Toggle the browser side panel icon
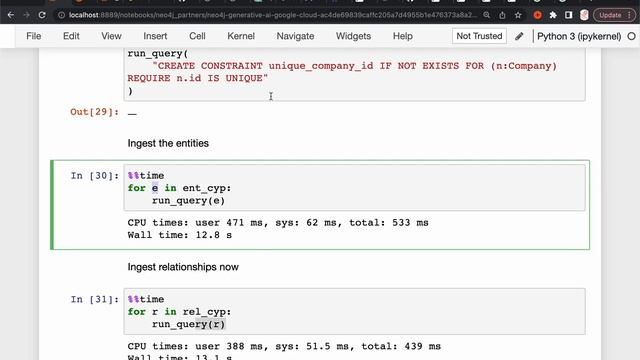This screenshot has height=360, width=640. 569,15
